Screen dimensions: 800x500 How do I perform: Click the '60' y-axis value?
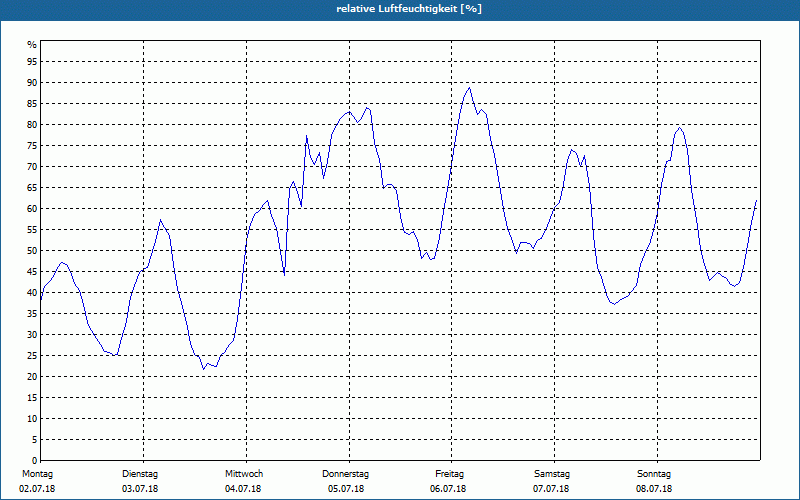(x=32, y=209)
